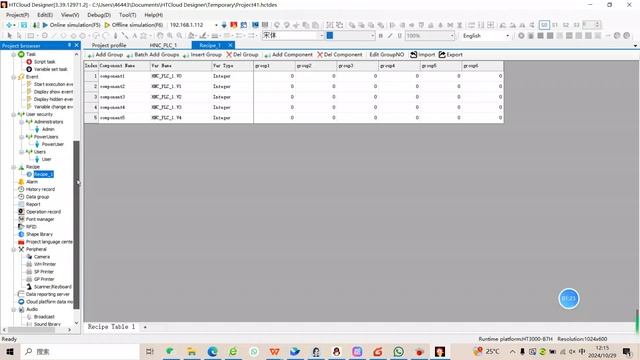Open the IP address 192.168.1.112 dropdown
640x360 pixels.
coord(216,25)
